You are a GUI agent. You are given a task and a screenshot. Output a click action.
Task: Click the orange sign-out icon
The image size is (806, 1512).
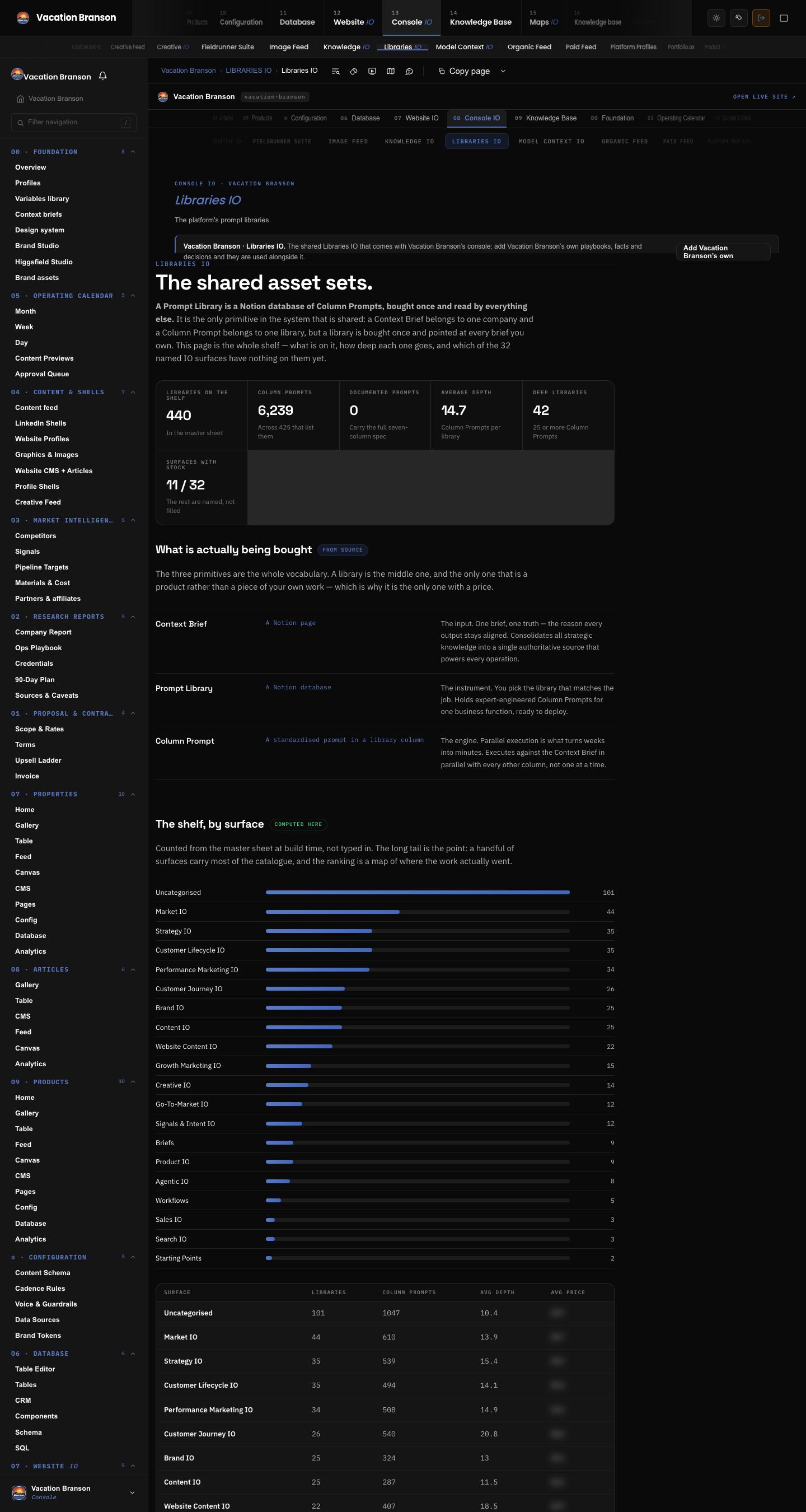point(761,17)
